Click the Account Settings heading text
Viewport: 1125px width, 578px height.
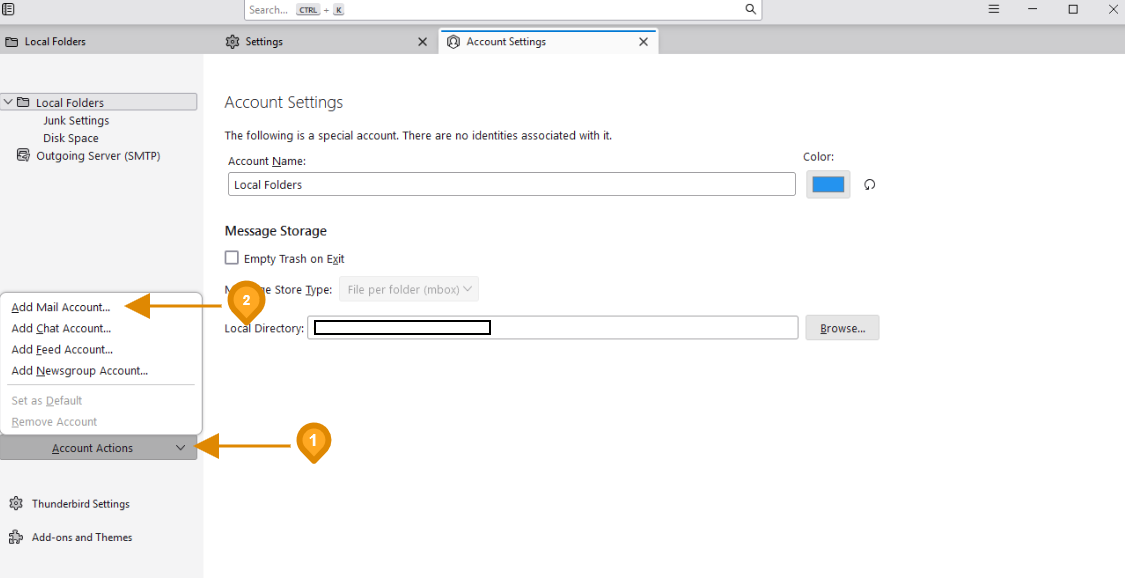tap(283, 103)
